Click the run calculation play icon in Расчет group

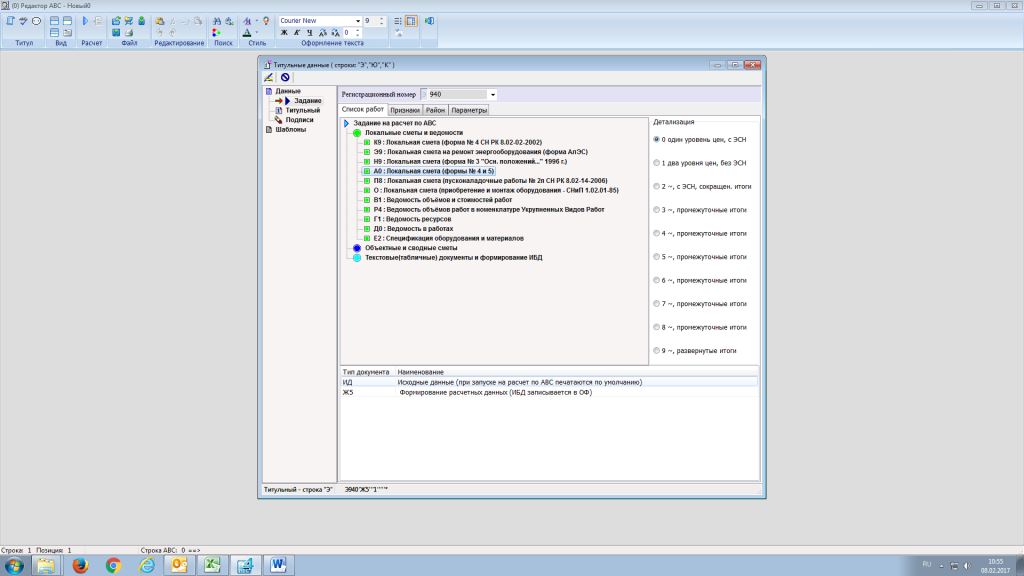85,21
